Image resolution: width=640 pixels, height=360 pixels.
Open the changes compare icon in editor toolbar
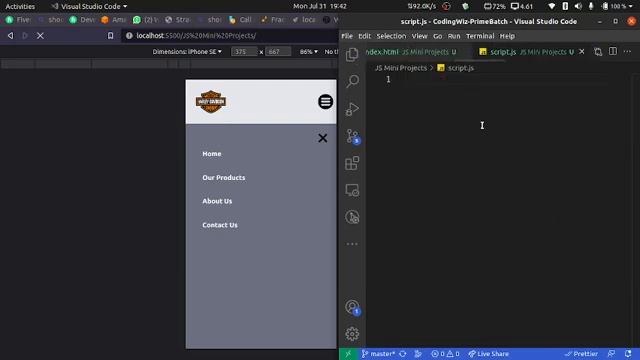pos(598,52)
